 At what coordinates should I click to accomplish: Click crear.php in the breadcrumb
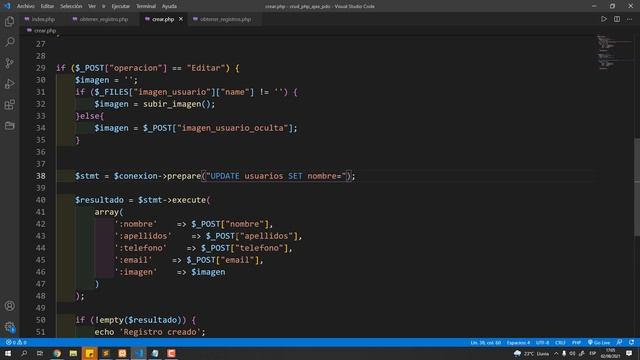click(44, 31)
